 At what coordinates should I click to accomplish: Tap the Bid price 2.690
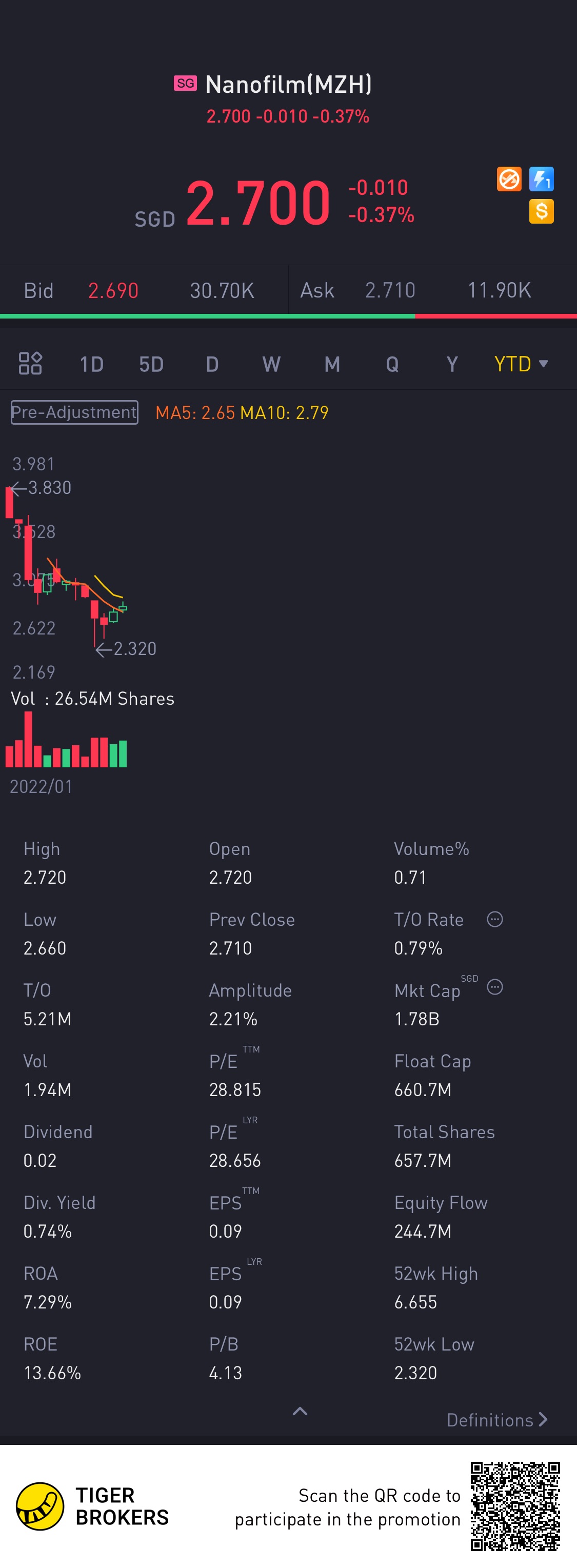click(113, 290)
